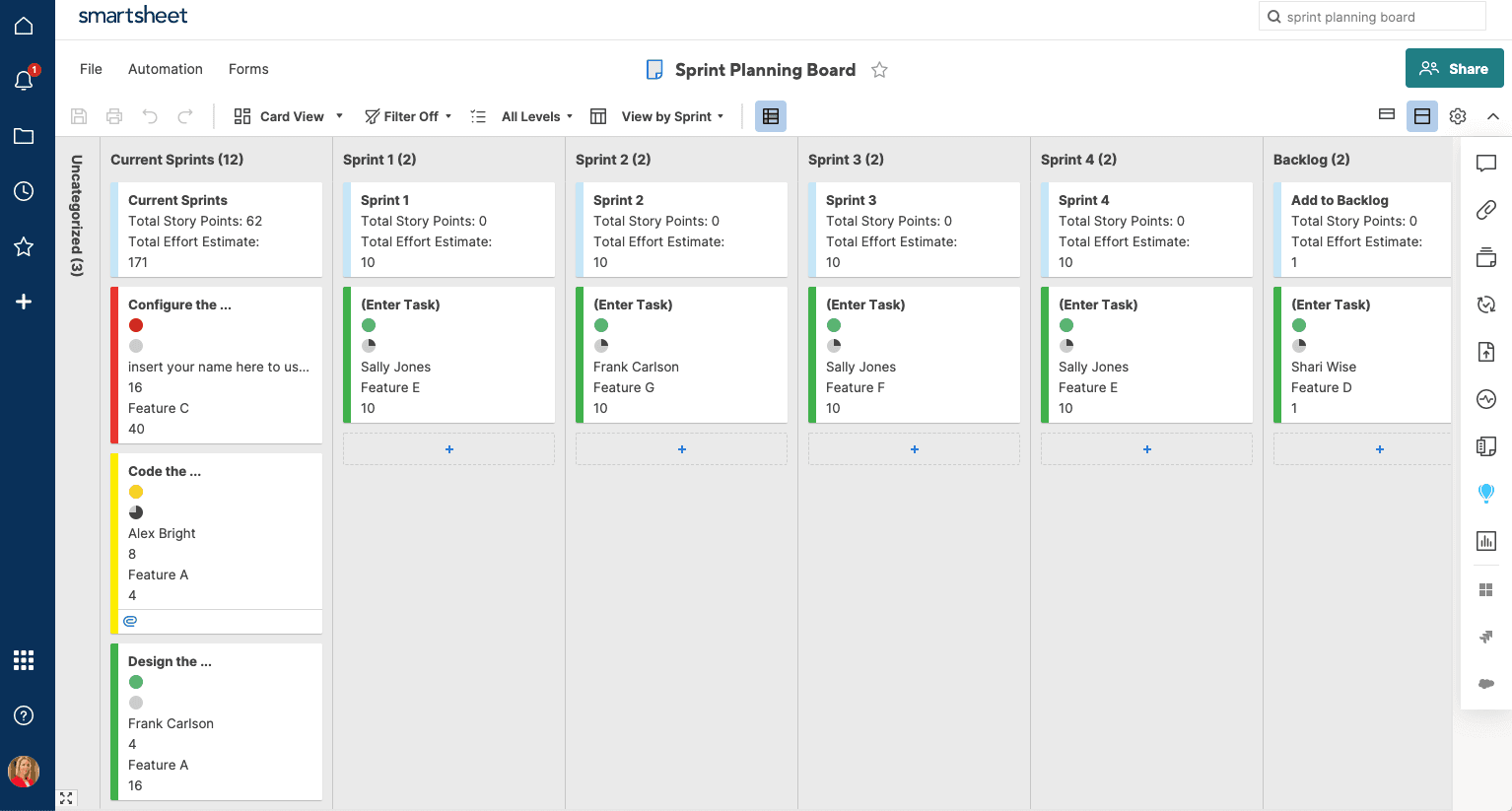Screen dimensions: 1512x811
Task: Open the Publish panel
Action: [x=1486, y=352]
